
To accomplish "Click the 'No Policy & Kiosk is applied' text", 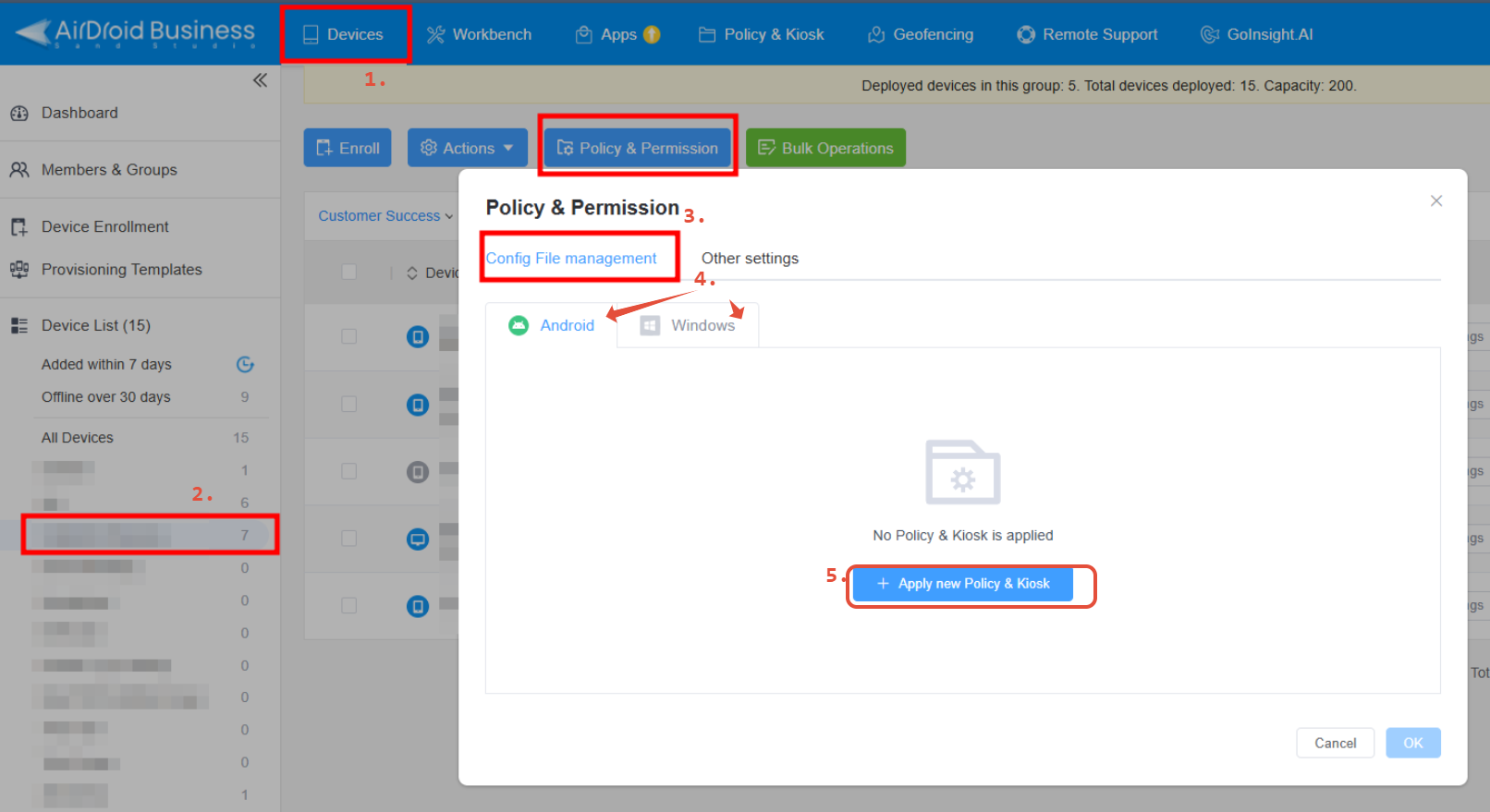I will pyautogui.click(x=963, y=536).
